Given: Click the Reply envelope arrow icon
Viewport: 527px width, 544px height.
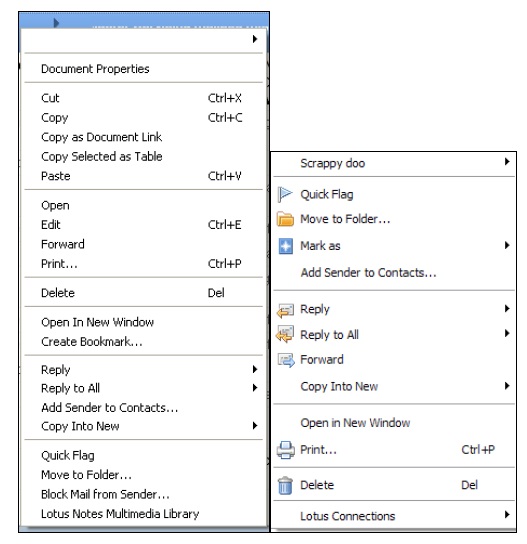Looking at the screenshot, I should [x=285, y=310].
